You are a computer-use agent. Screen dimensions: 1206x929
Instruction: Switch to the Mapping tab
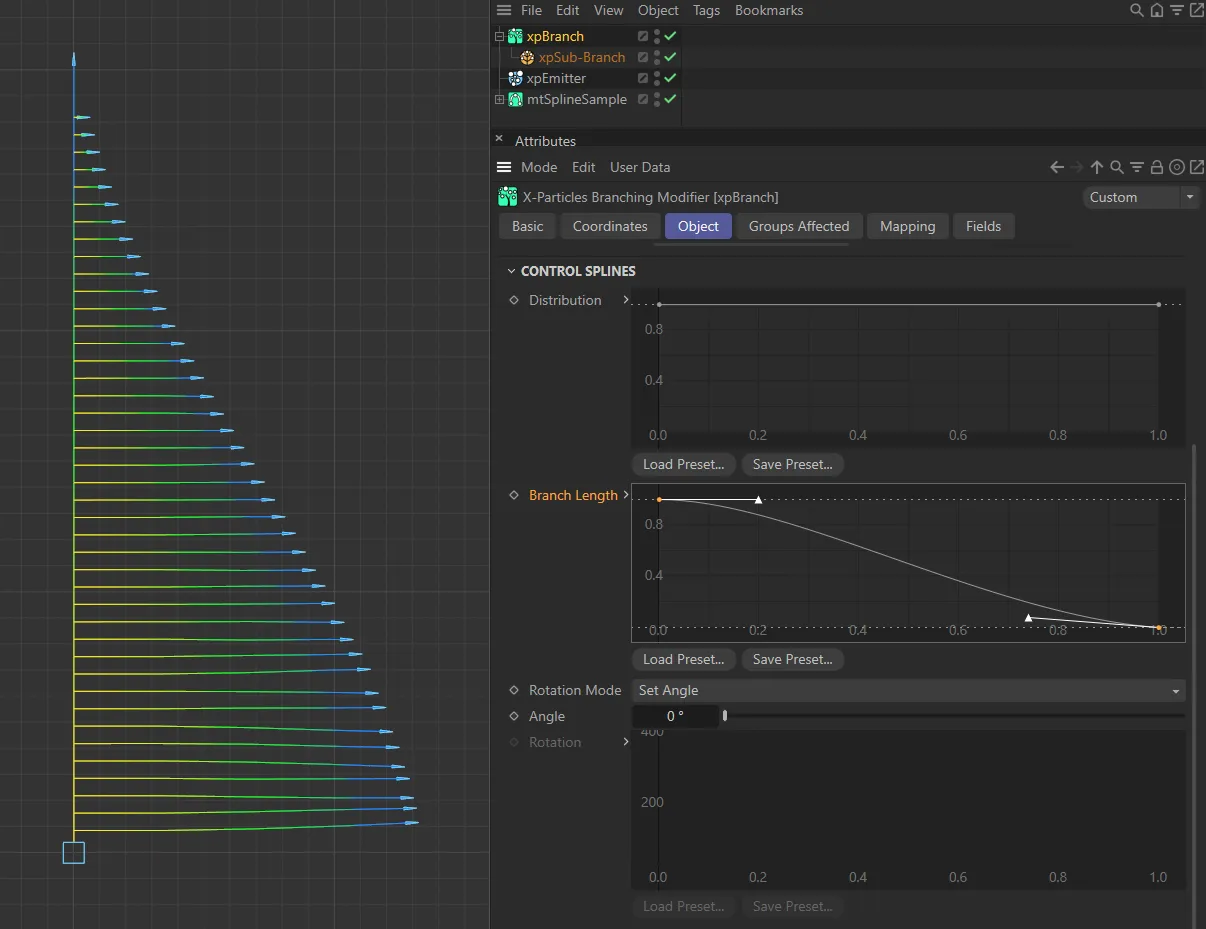[x=907, y=226]
